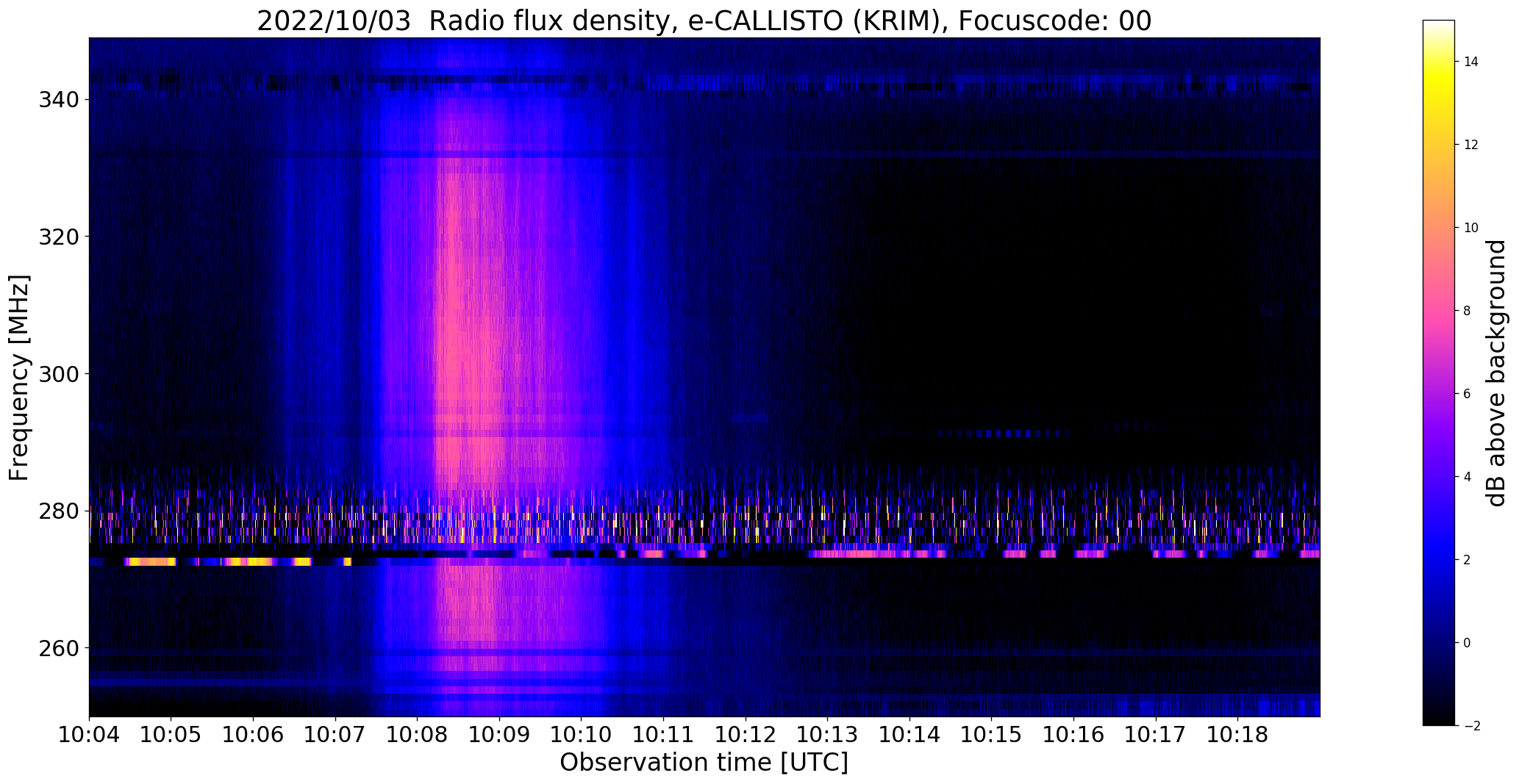Screen dimensions: 1519x784
Task: Click the colorbar tick label 6
Action: pos(1468,394)
